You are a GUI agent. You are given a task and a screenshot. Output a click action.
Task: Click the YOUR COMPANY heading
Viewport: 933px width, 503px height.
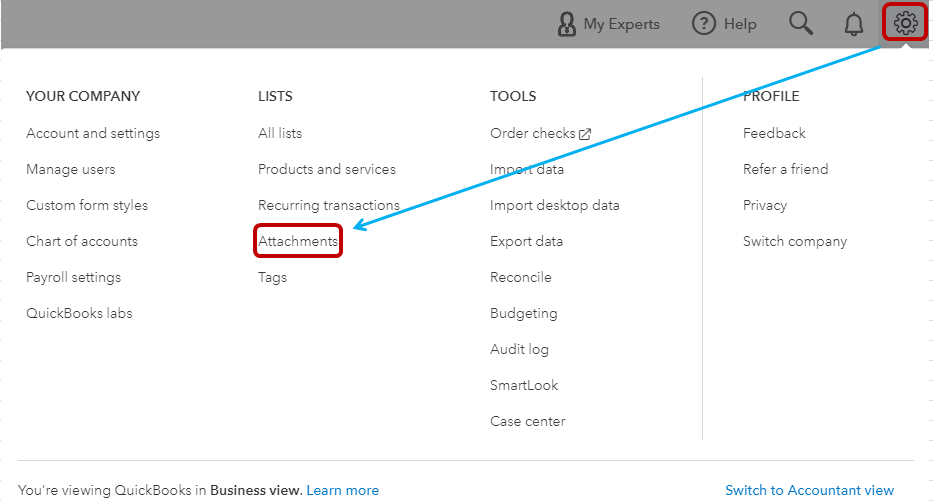[x=83, y=96]
